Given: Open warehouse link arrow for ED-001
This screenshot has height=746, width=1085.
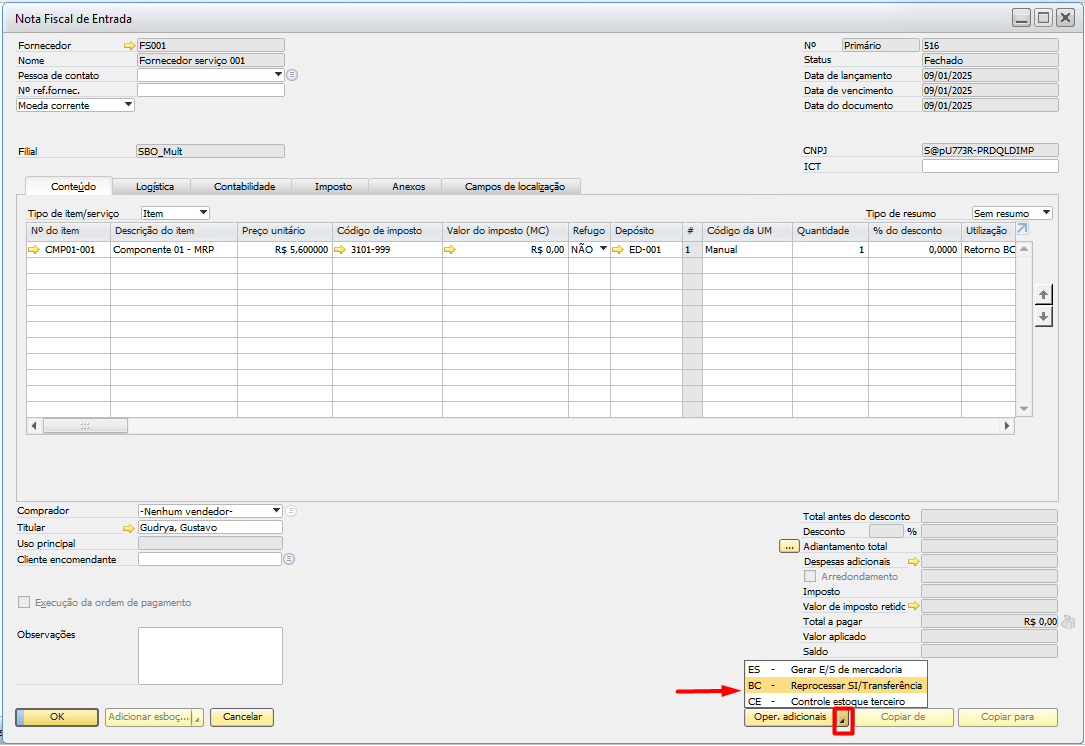Looking at the screenshot, I should [618, 250].
